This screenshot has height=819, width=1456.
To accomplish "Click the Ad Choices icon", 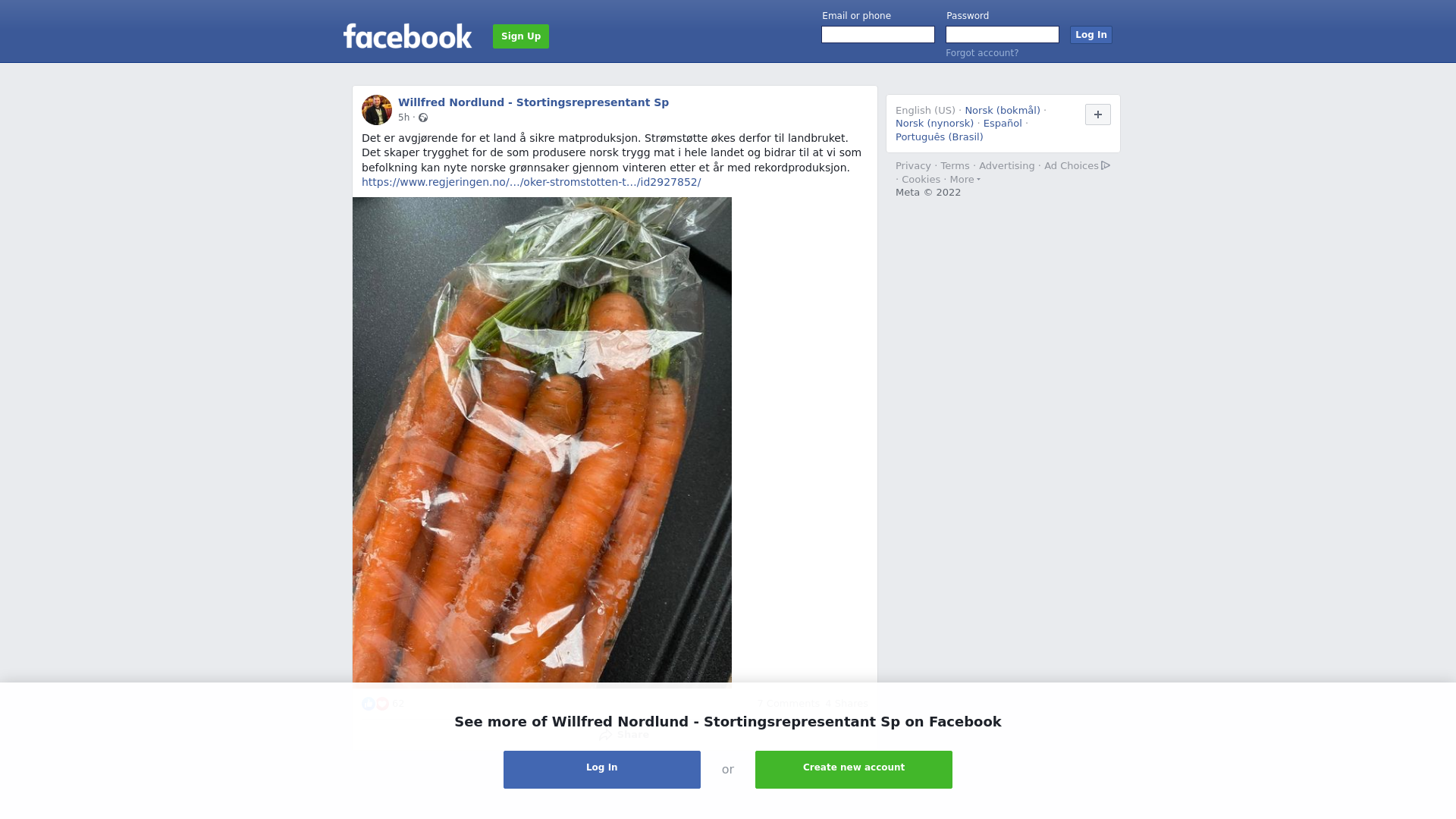I will point(1106,165).
